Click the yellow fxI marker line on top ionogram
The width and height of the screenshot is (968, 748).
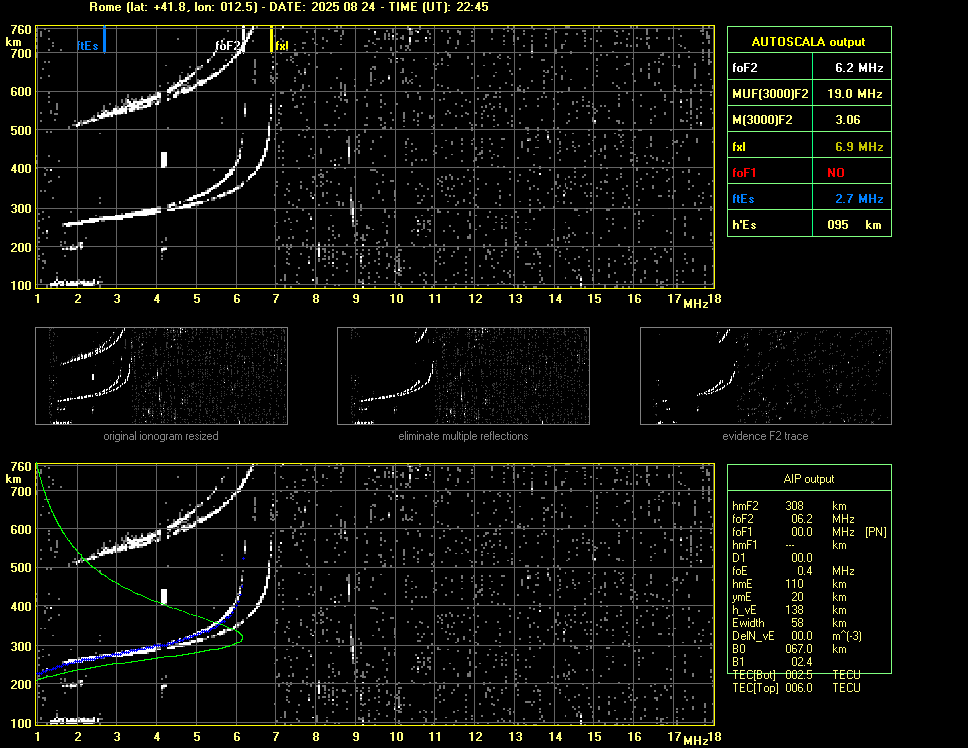point(271,39)
